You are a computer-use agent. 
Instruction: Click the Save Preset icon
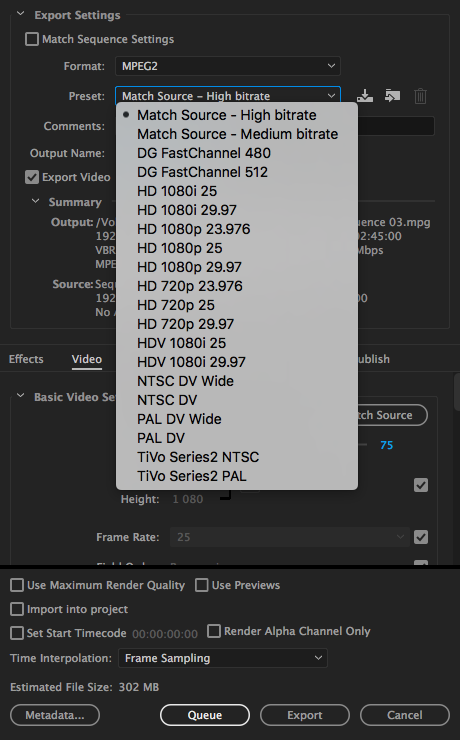pyautogui.click(x=365, y=96)
